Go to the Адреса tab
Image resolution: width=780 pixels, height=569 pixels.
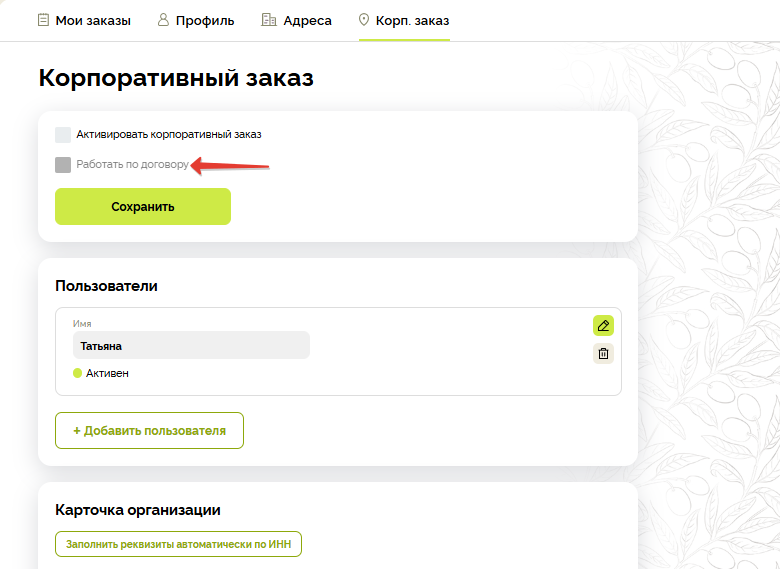point(308,20)
